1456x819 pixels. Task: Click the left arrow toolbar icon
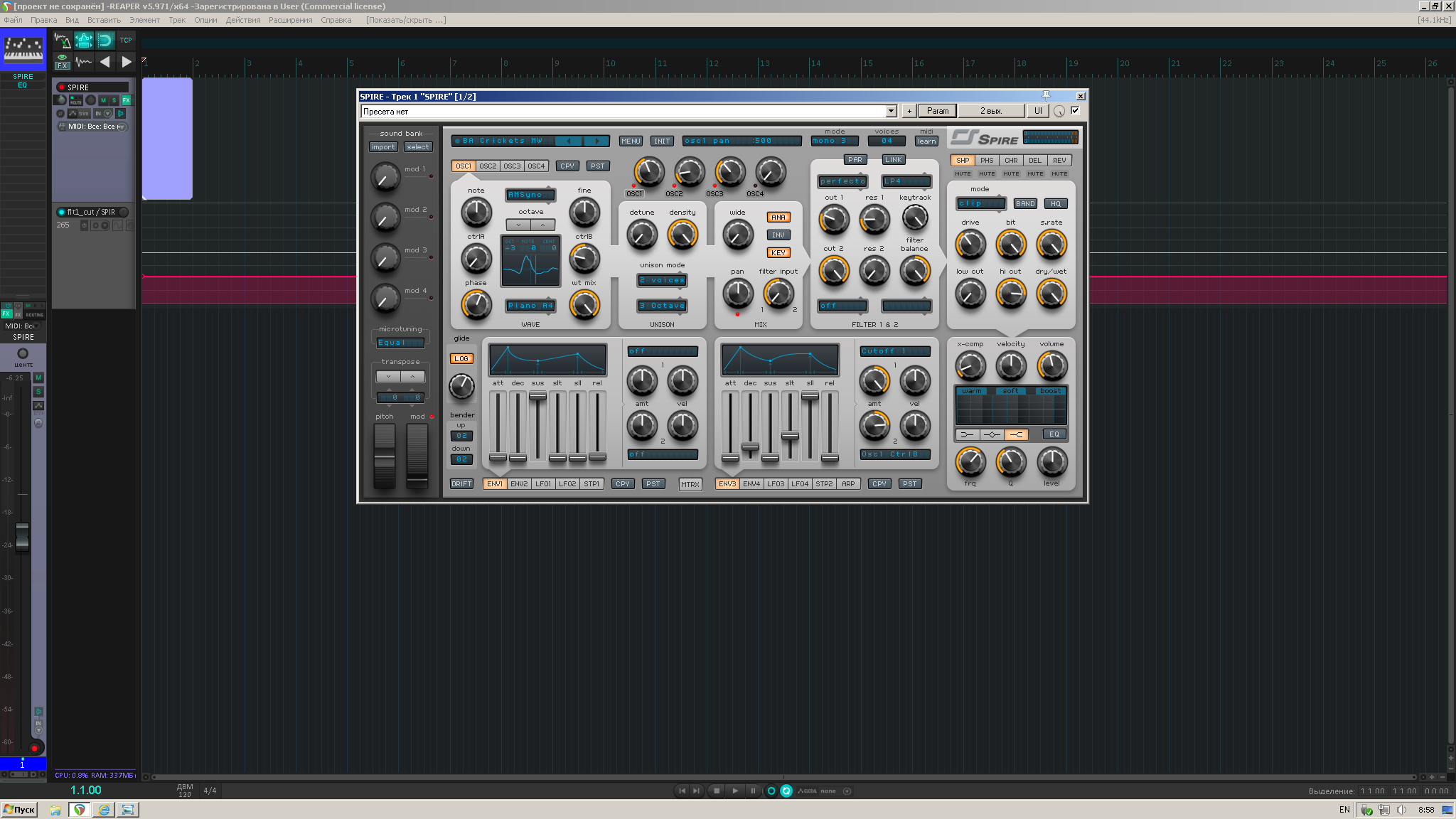[105, 61]
